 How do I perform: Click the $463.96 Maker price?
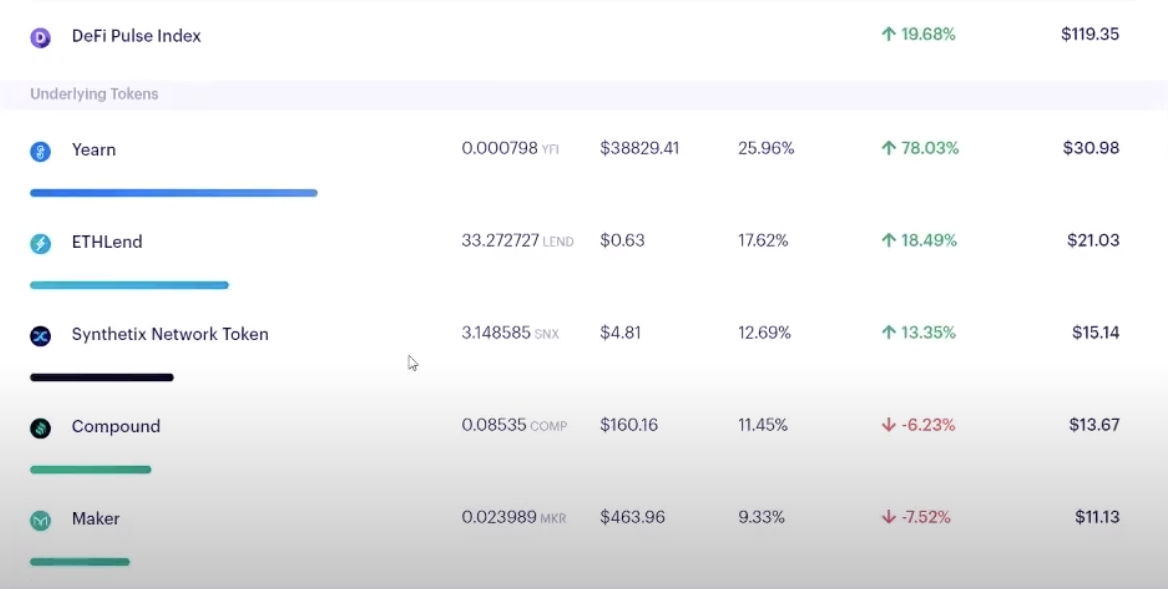click(x=632, y=518)
